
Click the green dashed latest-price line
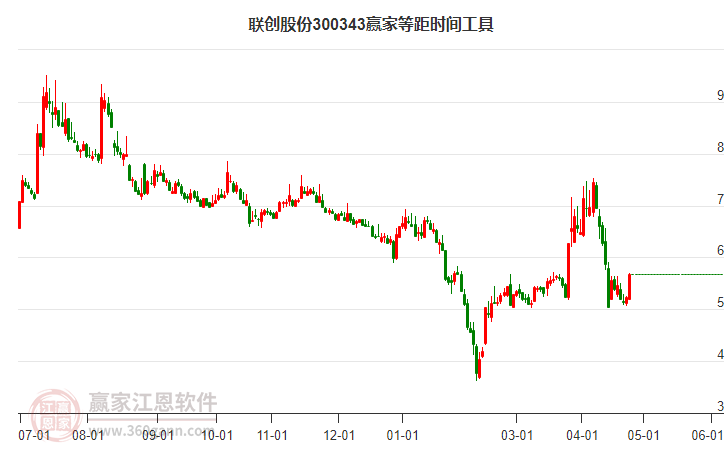tap(677, 275)
